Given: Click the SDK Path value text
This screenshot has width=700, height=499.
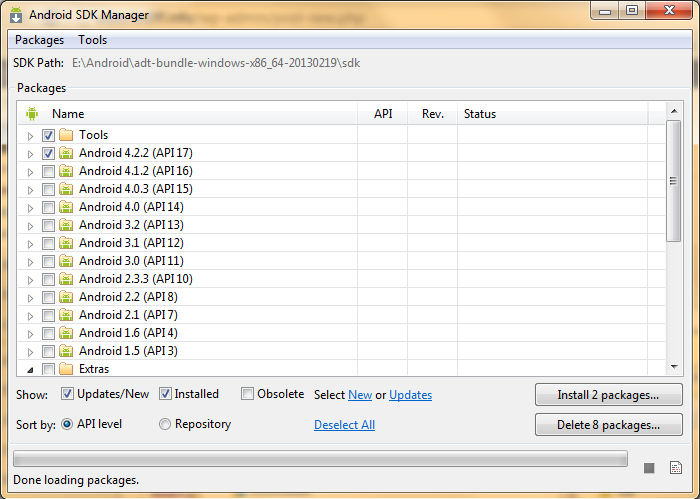Looking at the screenshot, I should click(x=216, y=63).
